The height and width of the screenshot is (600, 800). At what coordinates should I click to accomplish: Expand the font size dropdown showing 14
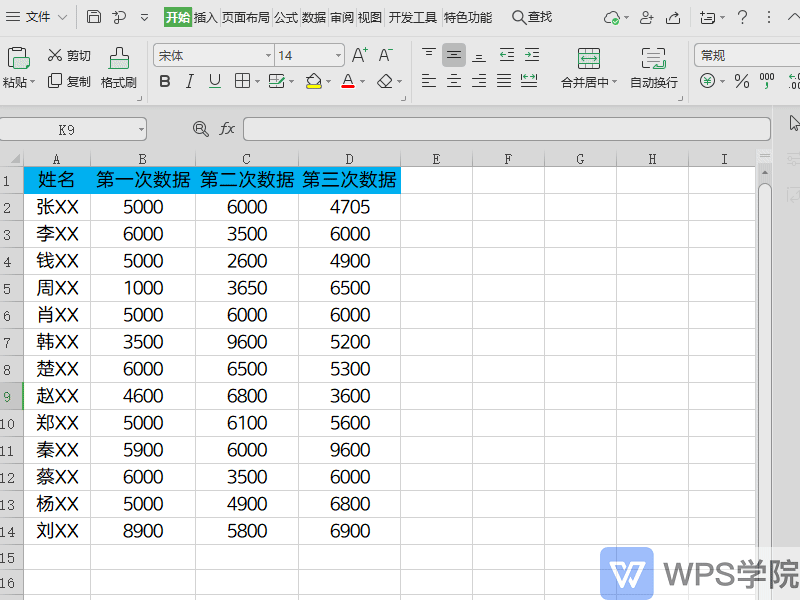point(338,56)
